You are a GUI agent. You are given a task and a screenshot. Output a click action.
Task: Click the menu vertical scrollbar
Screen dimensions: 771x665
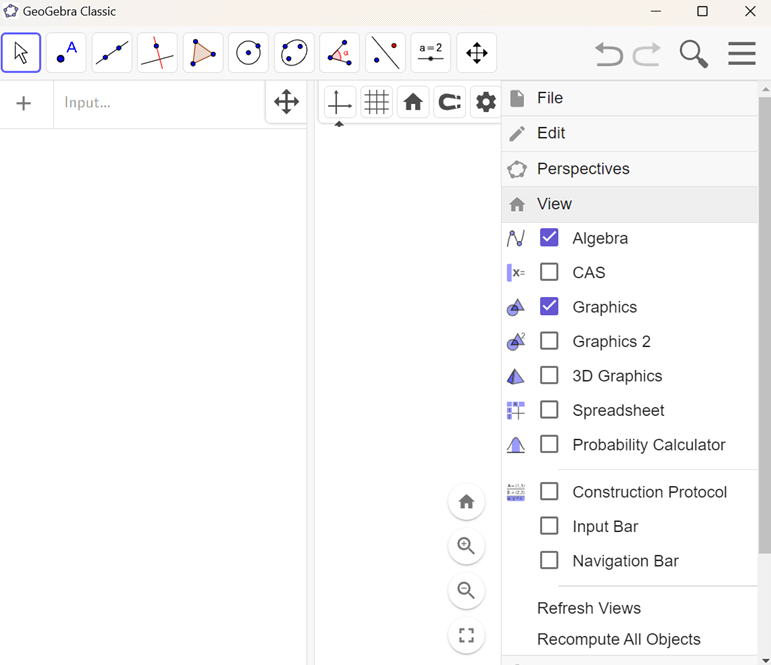(x=765, y=325)
